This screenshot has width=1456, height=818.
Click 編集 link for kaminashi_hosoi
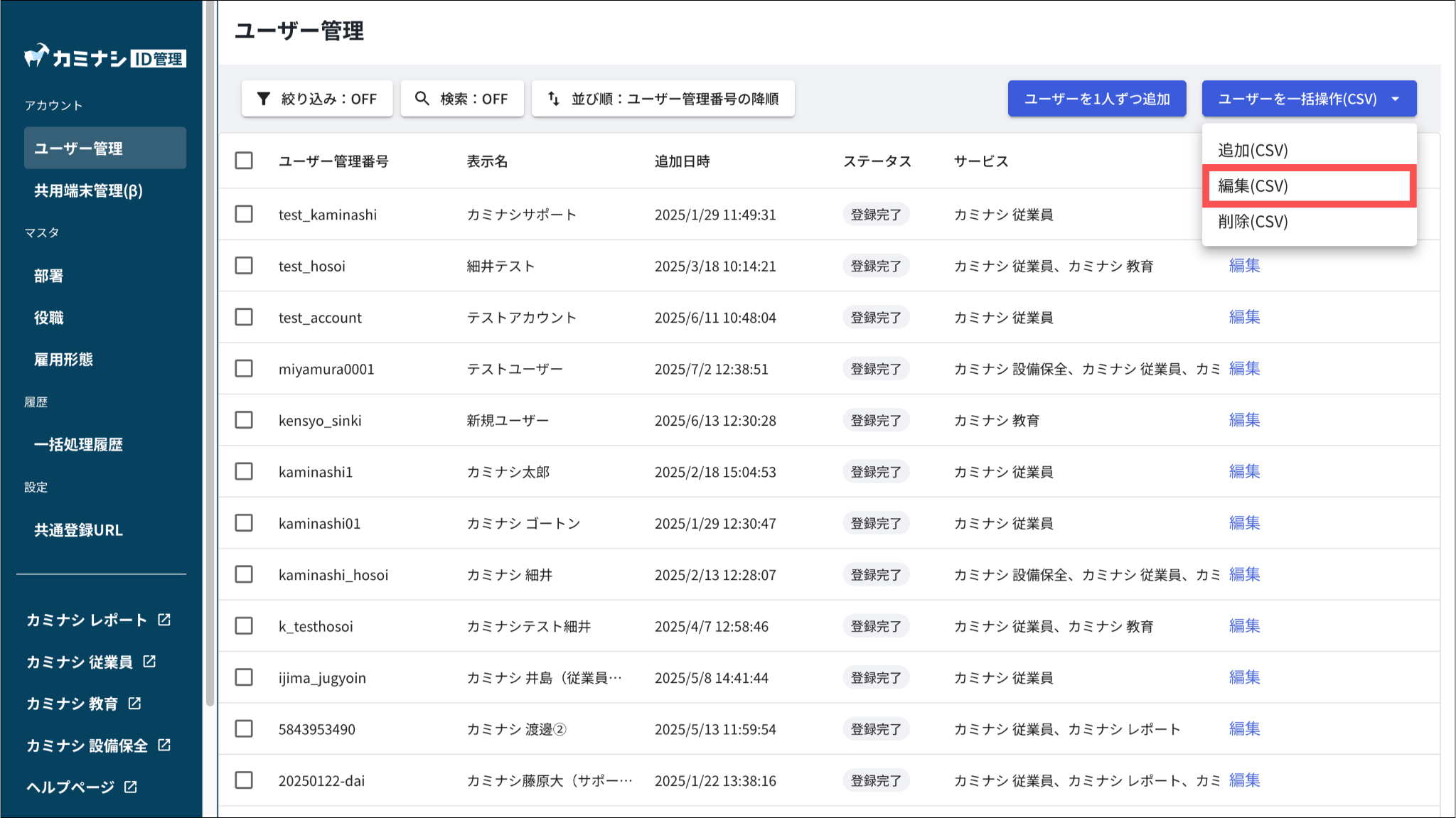tap(1244, 574)
